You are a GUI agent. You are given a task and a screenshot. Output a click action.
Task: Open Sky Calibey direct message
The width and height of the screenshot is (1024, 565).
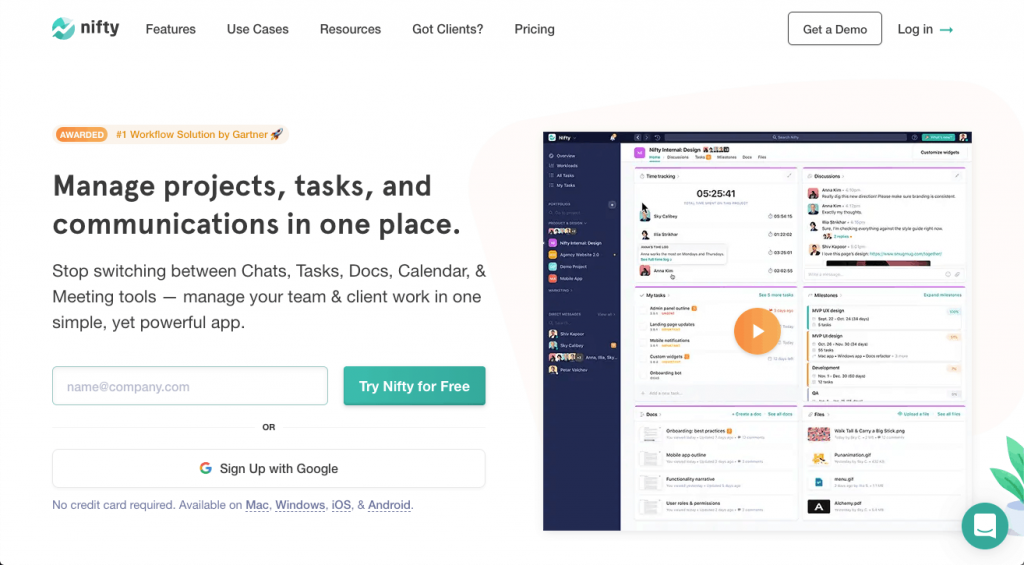point(566,346)
